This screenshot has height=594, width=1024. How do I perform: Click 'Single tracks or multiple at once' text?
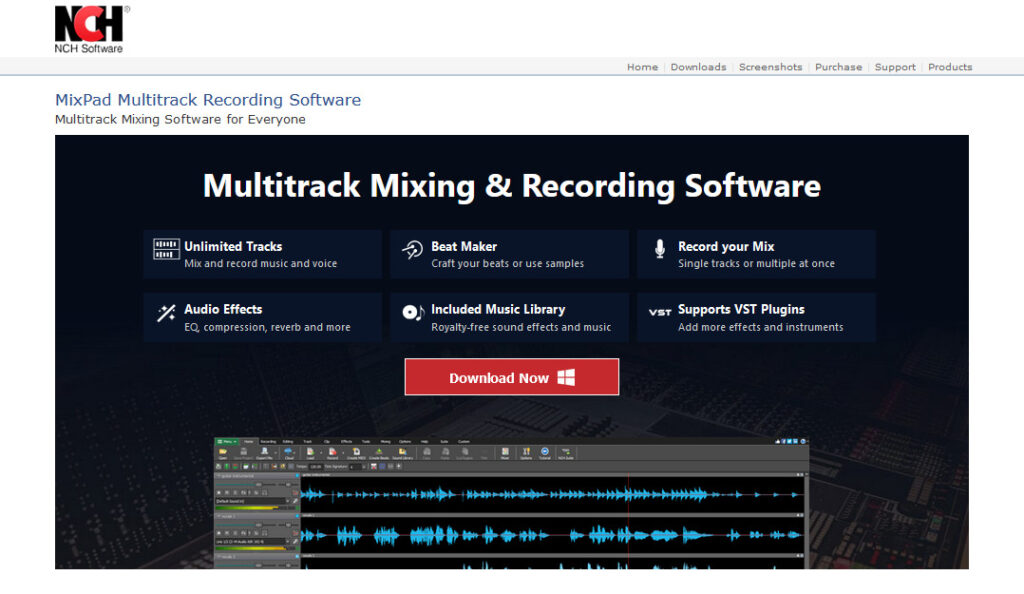[756, 263]
